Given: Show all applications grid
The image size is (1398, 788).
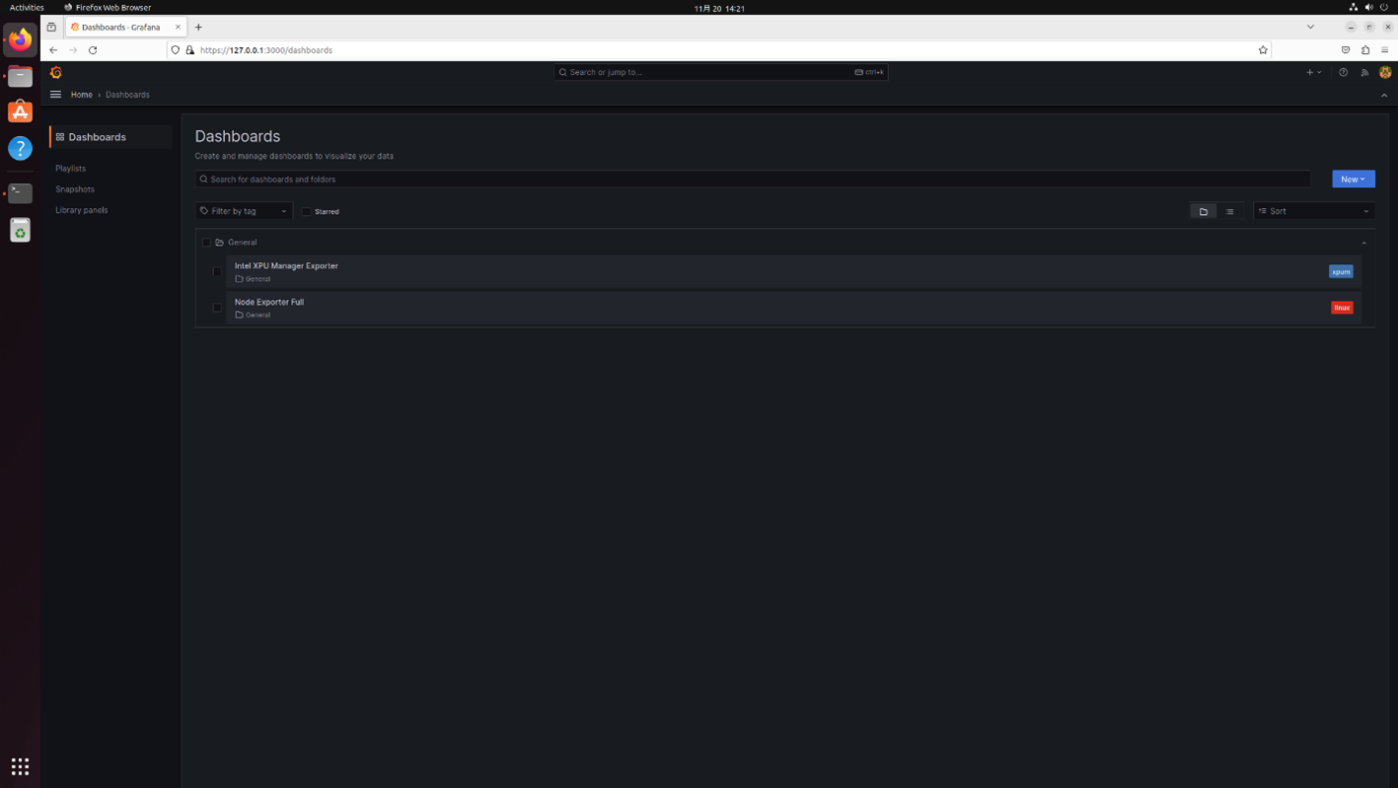Looking at the screenshot, I should point(20,766).
